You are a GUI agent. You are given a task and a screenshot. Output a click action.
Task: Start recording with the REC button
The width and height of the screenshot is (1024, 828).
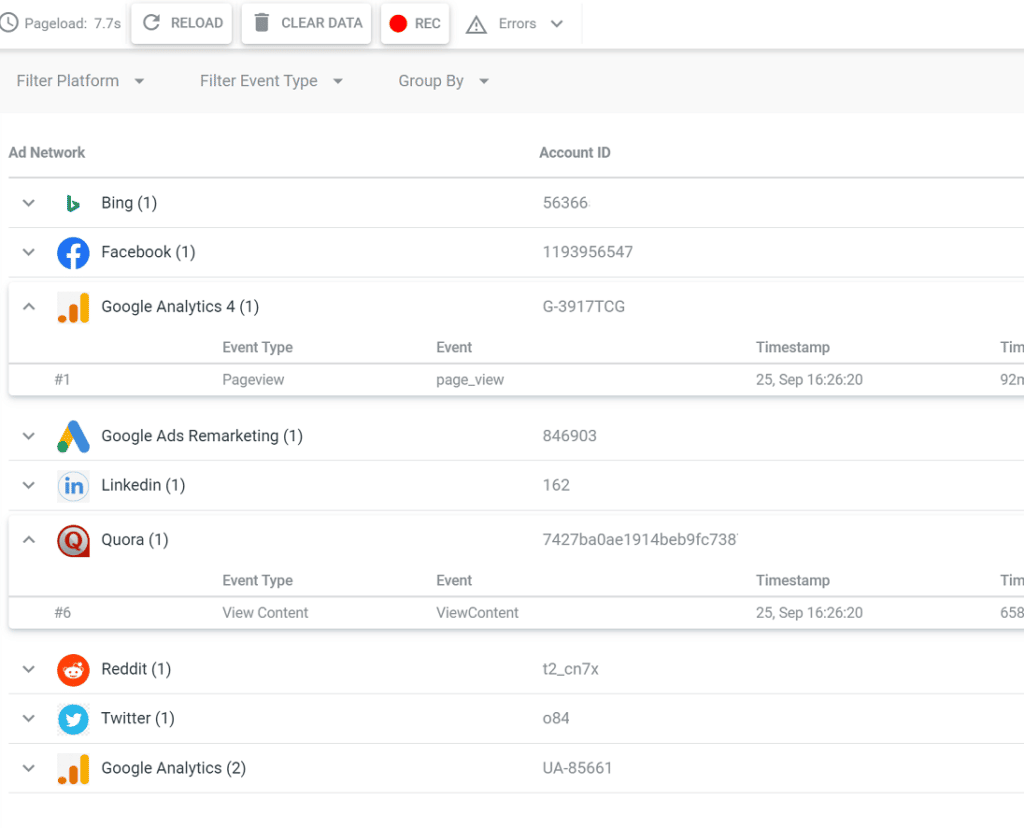click(x=415, y=23)
